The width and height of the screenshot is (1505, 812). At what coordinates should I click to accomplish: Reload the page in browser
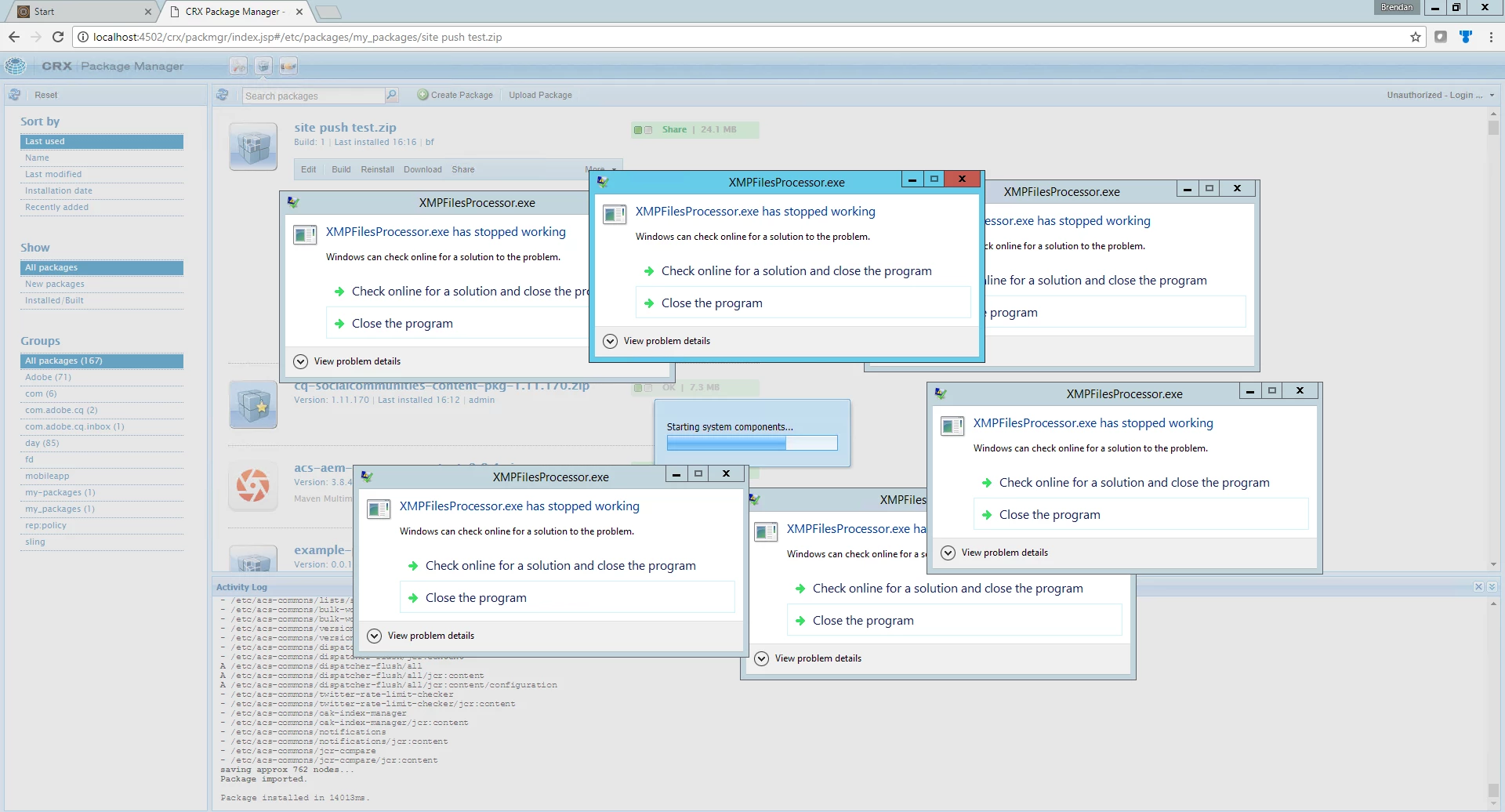click(x=58, y=37)
